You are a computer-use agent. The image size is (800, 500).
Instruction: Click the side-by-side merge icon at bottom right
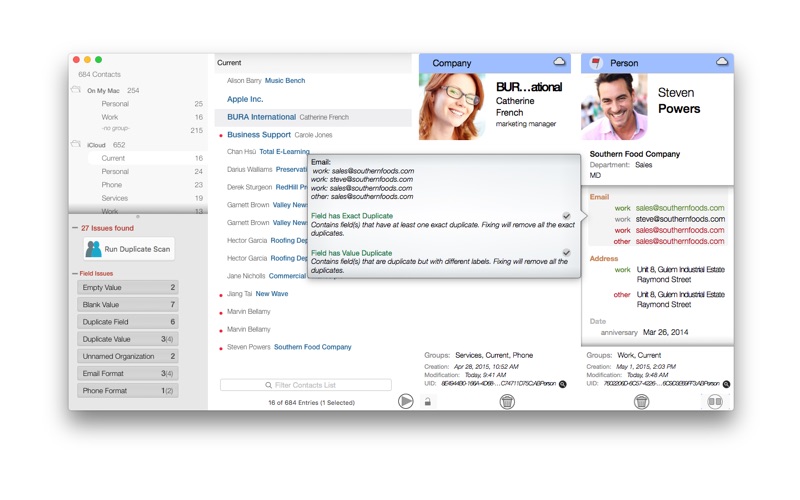point(715,402)
